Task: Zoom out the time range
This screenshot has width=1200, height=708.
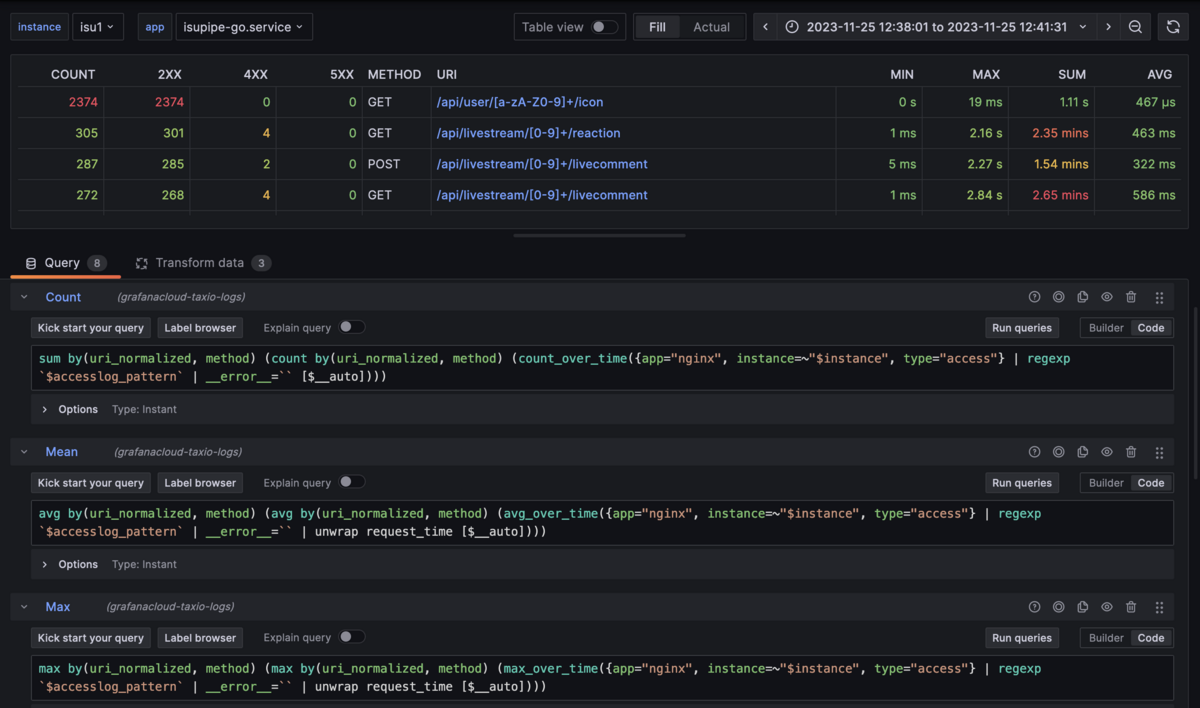Action: point(1135,27)
